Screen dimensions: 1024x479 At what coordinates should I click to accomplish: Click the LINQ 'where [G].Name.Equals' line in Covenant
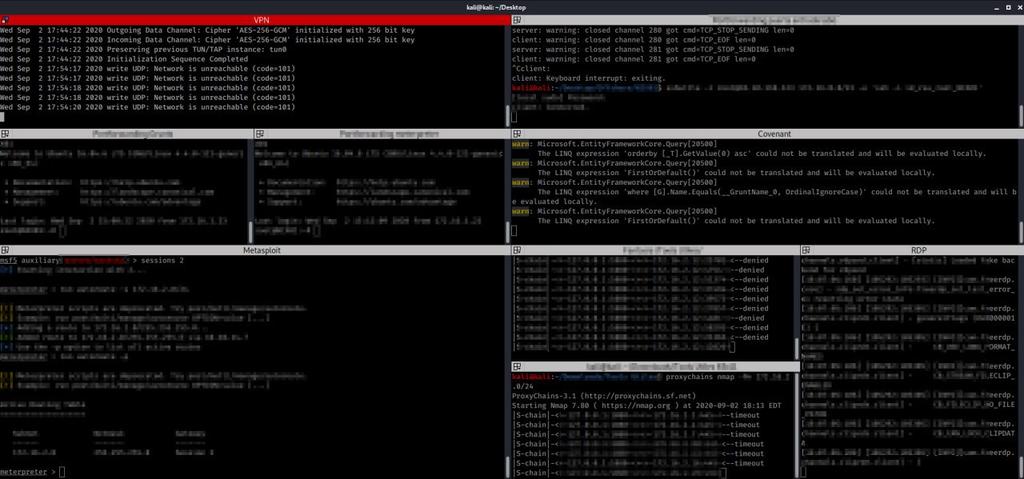click(776, 192)
